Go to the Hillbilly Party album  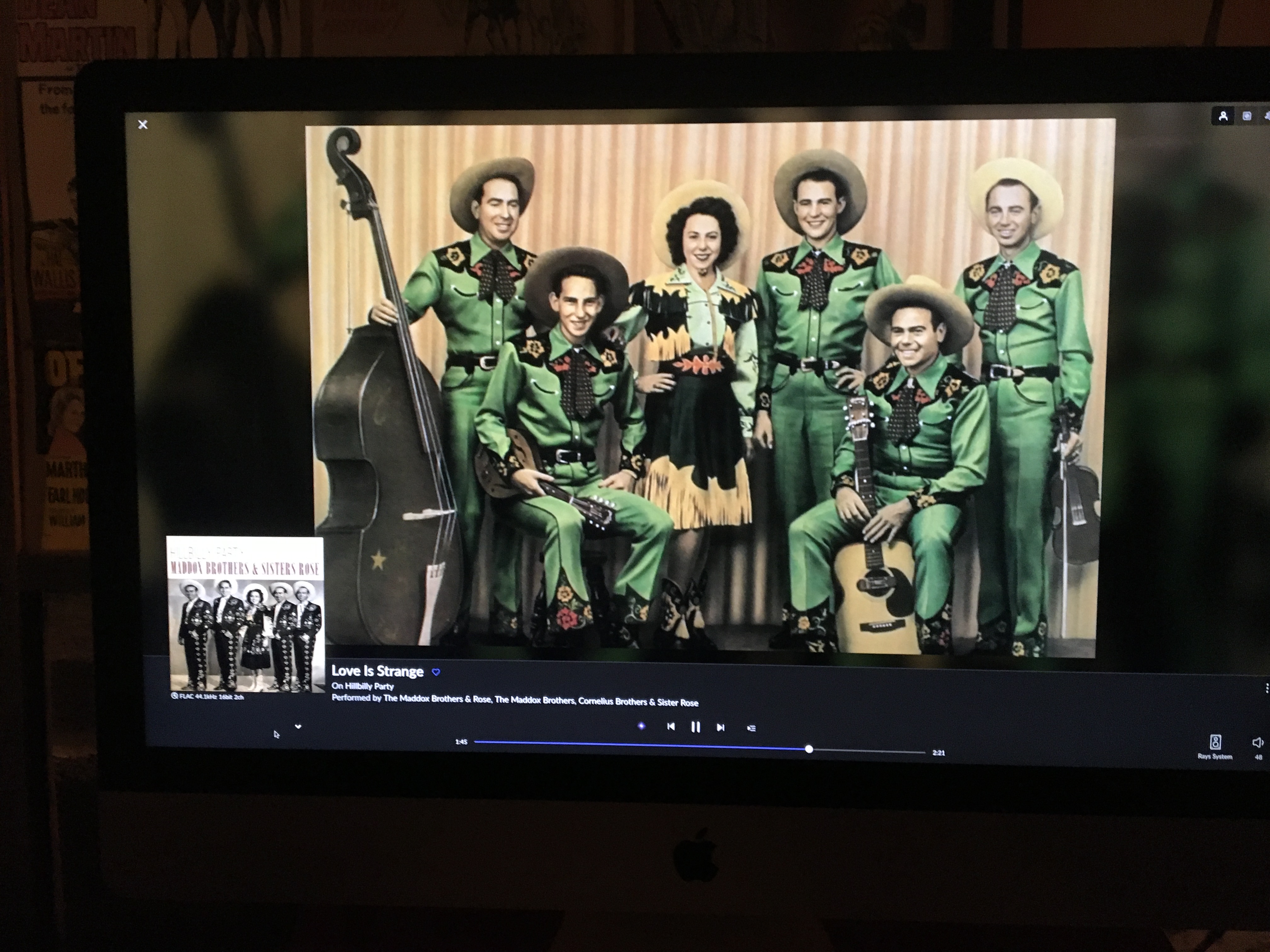point(369,686)
